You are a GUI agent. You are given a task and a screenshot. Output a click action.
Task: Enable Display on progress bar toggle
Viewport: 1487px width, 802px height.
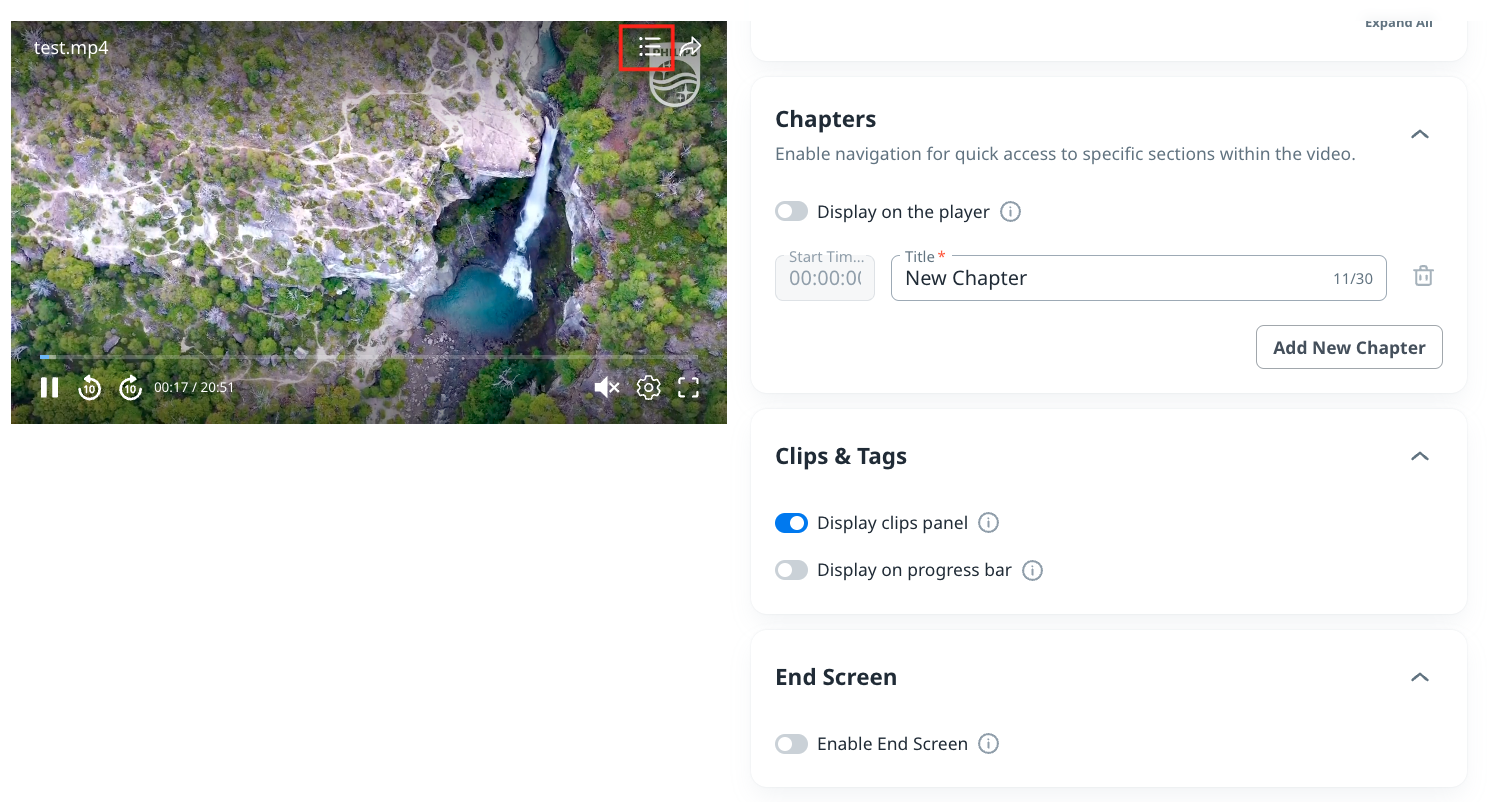[x=791, y=570]
